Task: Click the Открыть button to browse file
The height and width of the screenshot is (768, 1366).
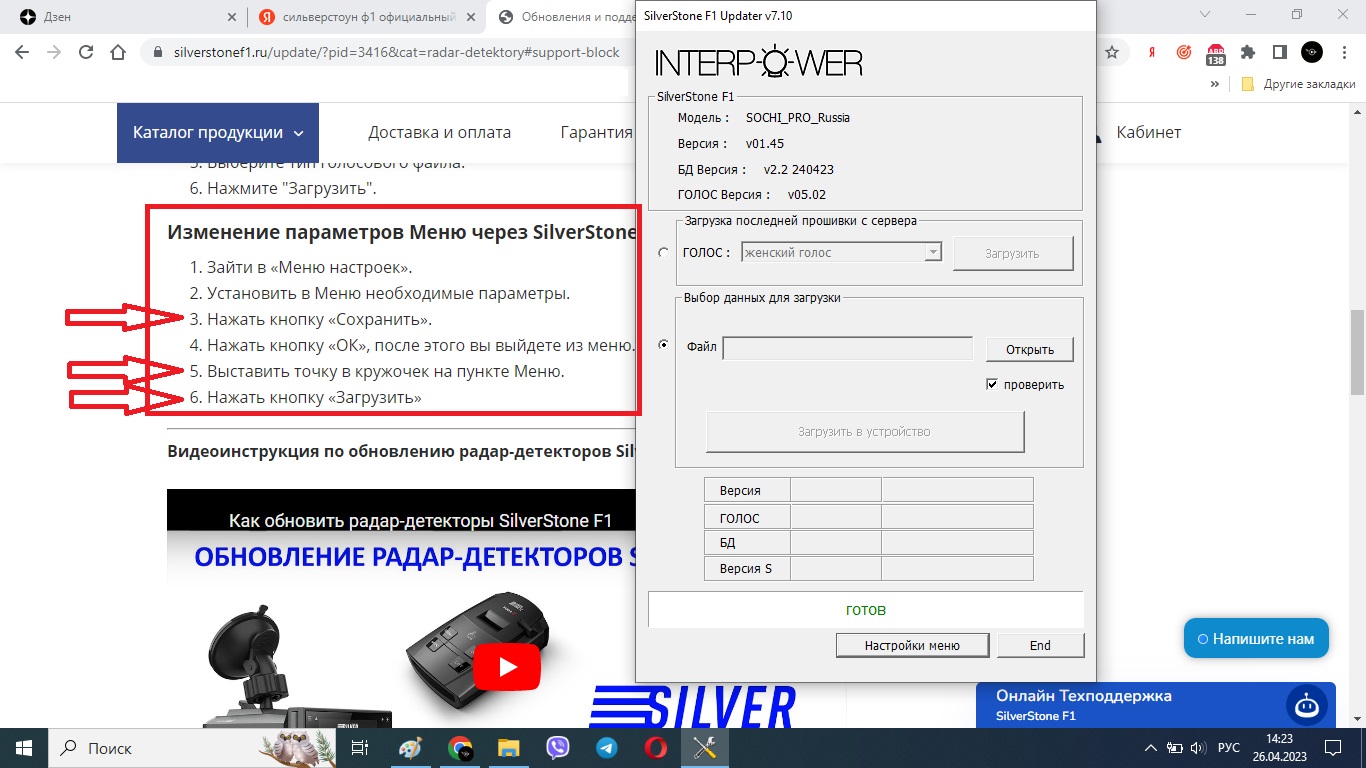Action: coord(1030,349)
